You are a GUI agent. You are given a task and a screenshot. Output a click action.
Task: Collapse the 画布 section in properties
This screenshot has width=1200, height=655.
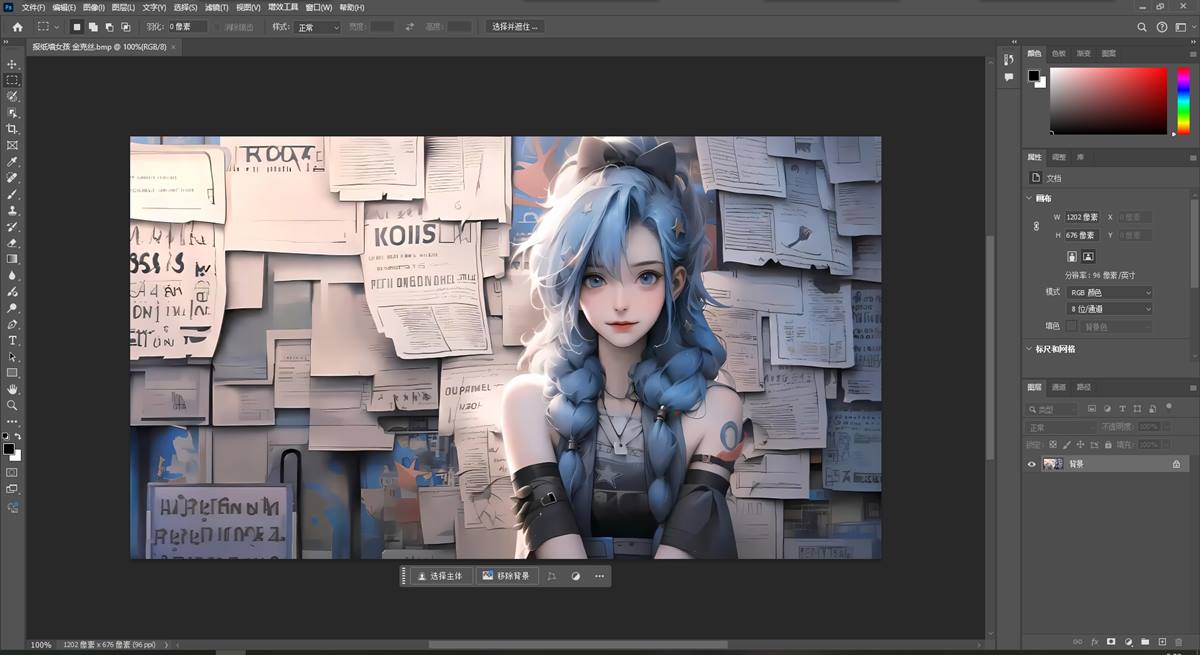[1030, 198]
